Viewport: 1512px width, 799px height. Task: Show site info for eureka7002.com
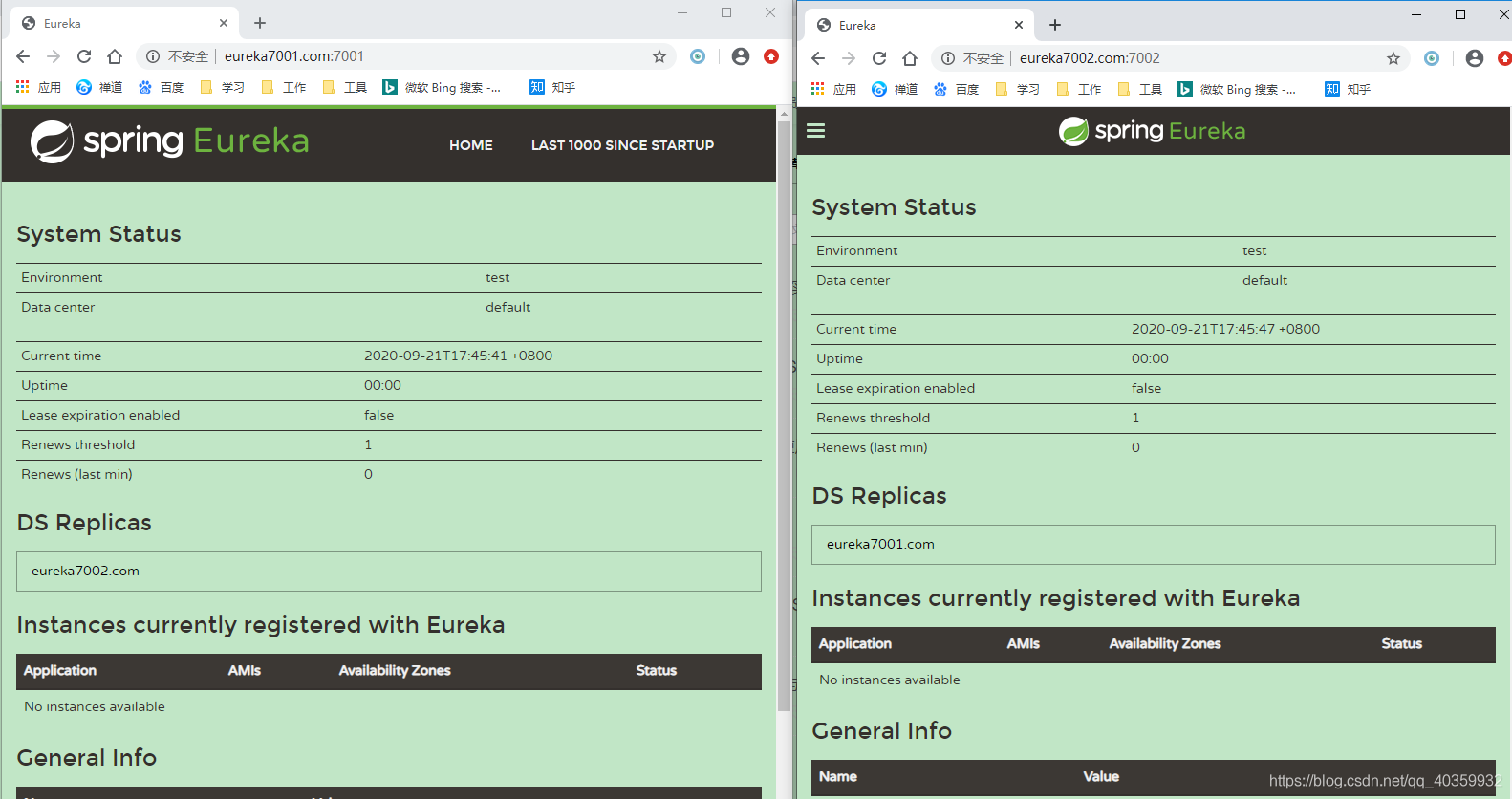tap(947, 58)
